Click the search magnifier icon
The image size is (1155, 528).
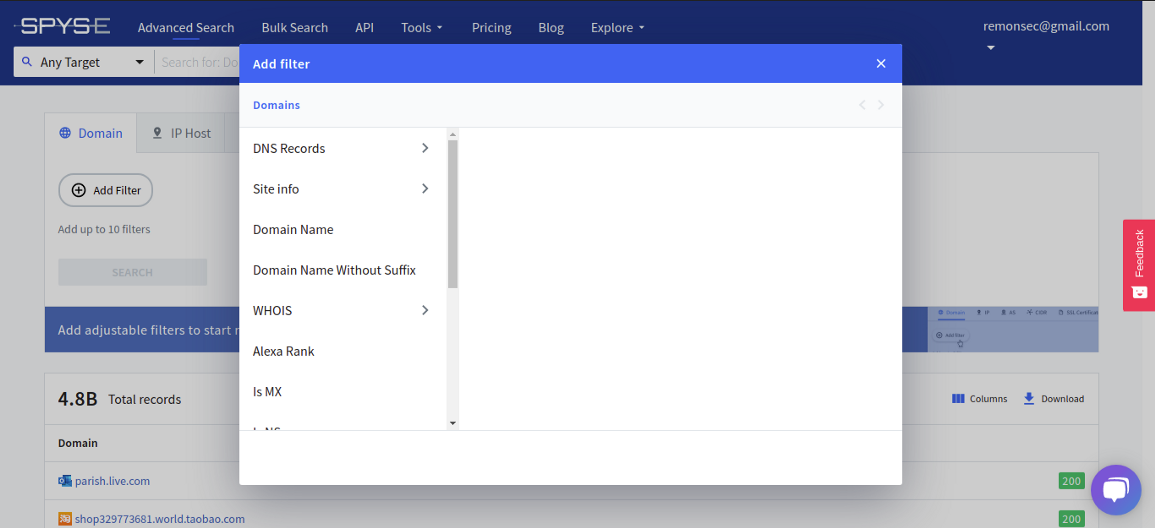(x=28, y=62)
